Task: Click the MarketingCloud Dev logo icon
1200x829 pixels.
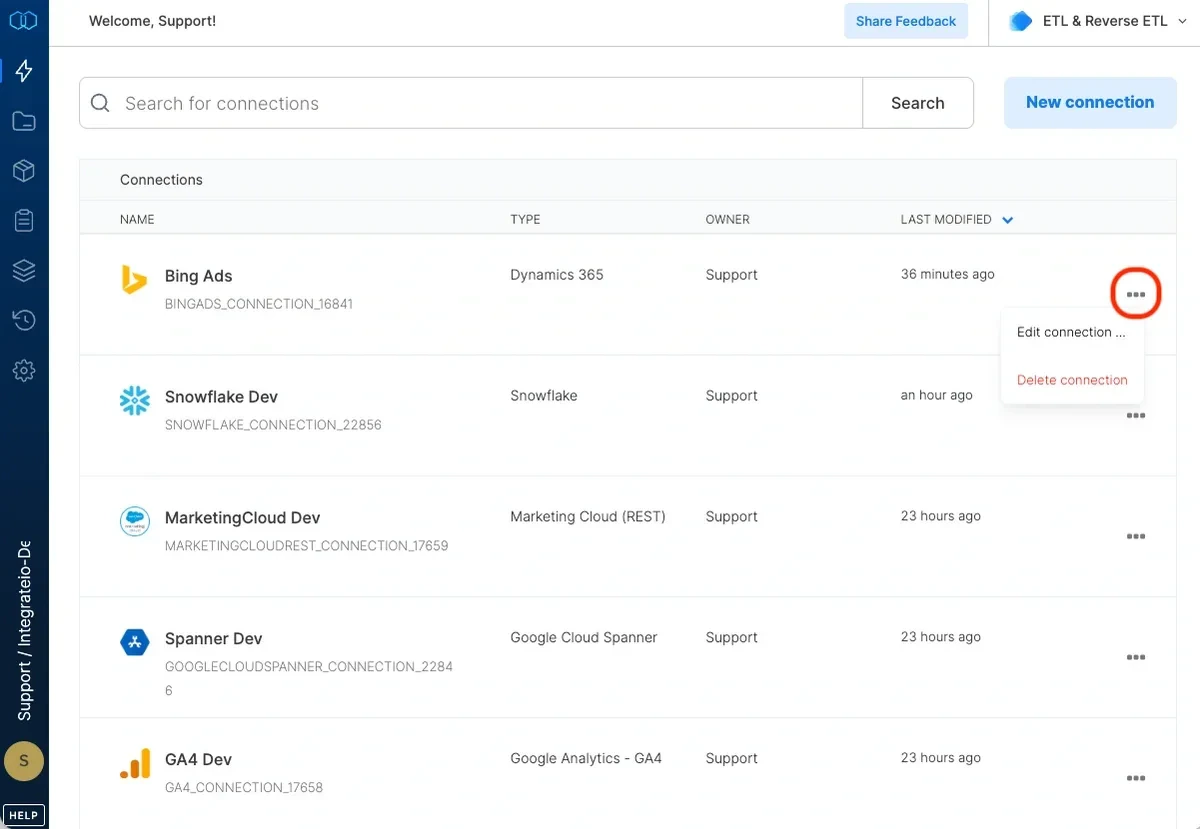Action: 134,522
